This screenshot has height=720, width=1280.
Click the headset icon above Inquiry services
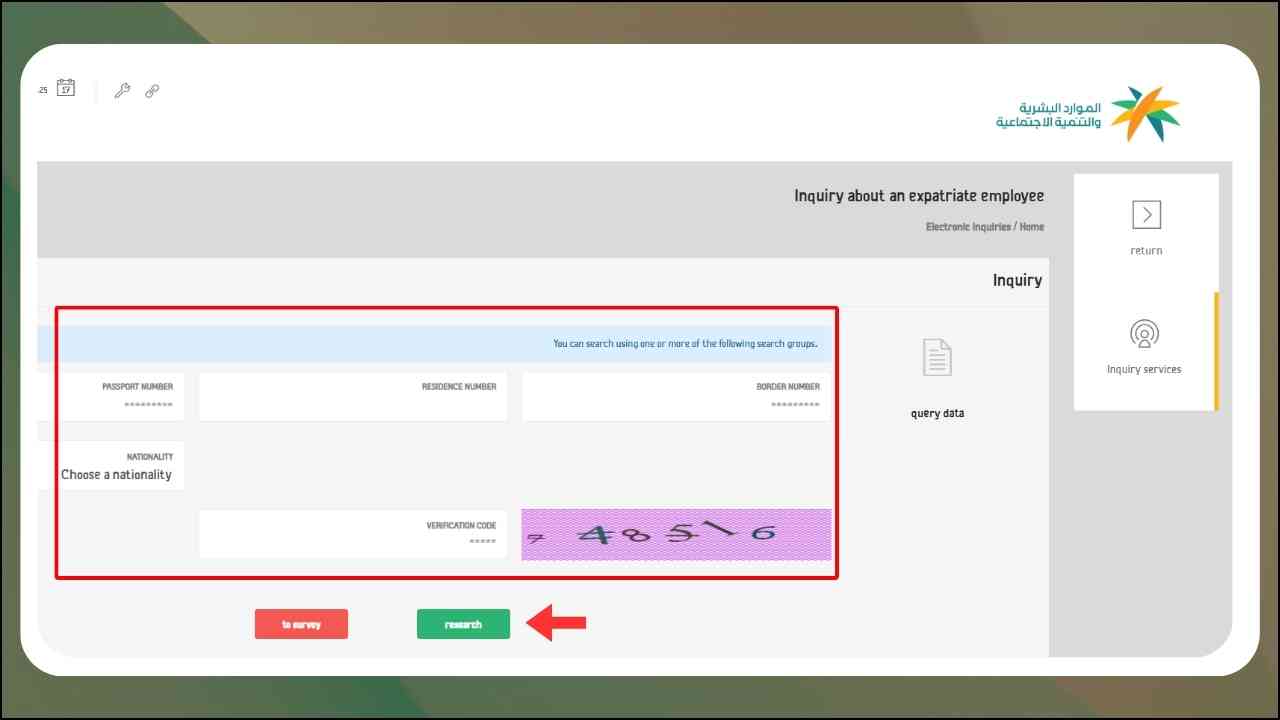(x=1143, y=334)
